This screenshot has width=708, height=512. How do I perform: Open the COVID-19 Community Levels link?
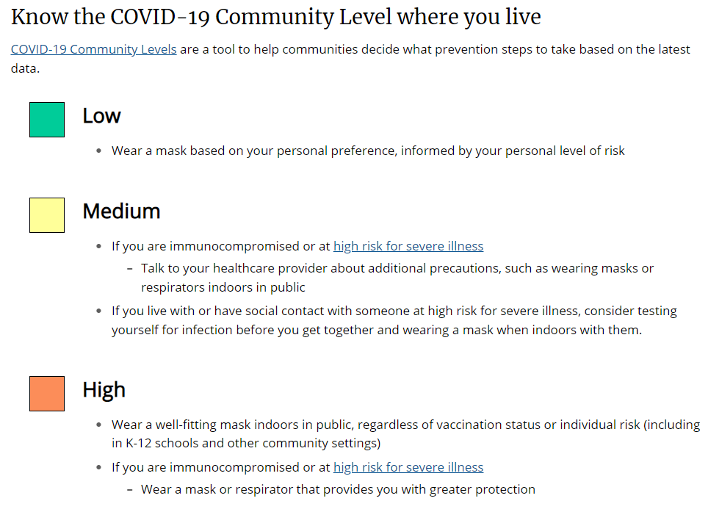(93, 49)
